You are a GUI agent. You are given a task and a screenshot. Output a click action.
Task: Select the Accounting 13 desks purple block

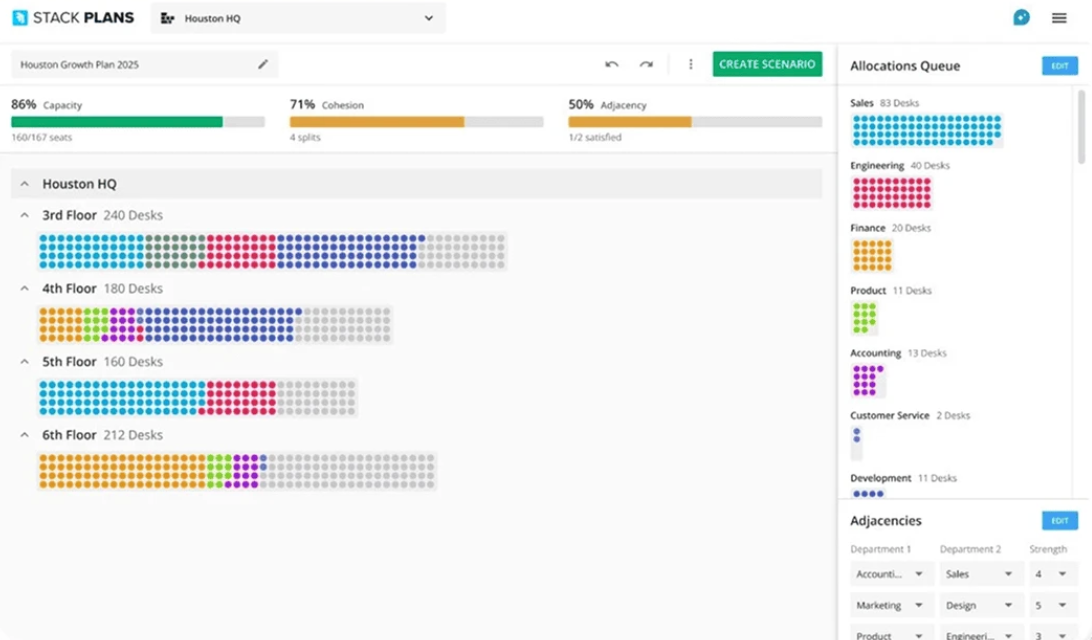(868, 380)
